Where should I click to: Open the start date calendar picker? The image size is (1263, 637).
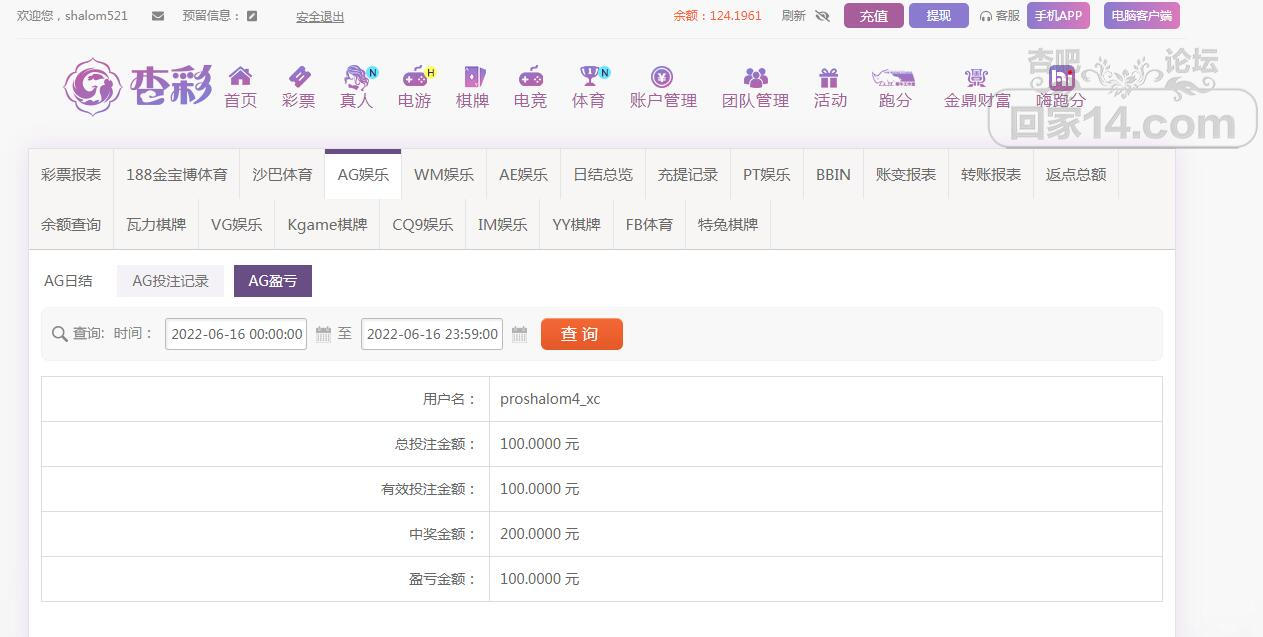tap(323, 334)
